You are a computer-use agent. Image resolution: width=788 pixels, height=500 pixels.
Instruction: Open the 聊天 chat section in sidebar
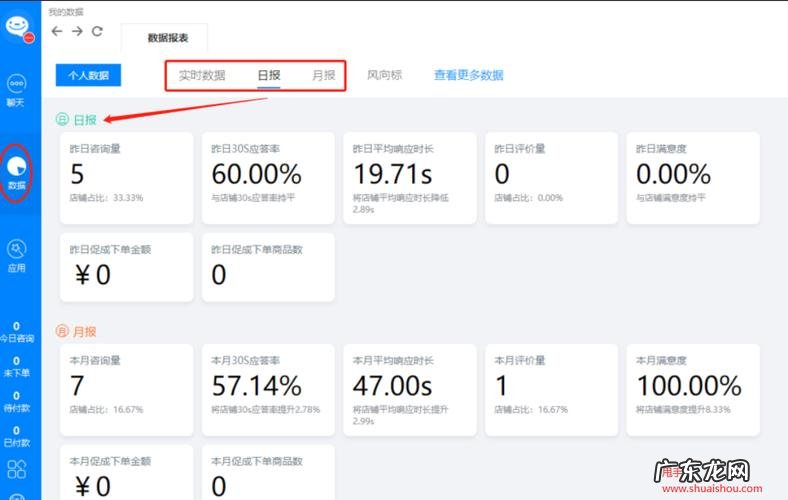click(17, 92)
